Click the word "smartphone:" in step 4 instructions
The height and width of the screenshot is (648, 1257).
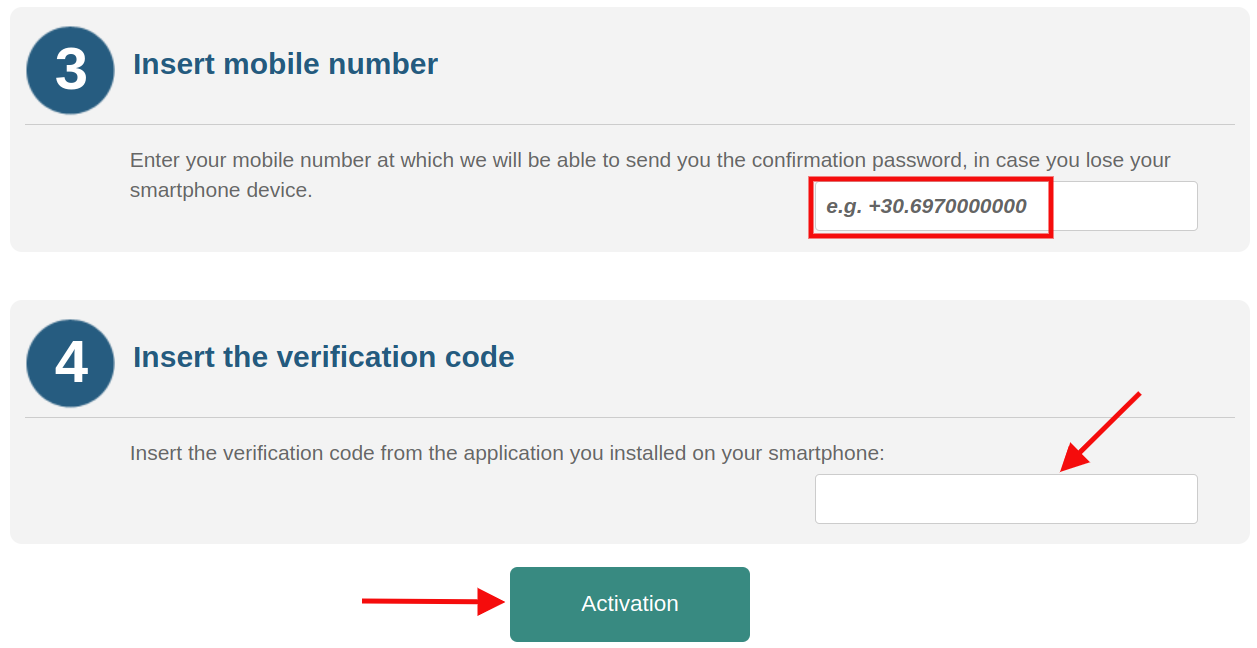pos(826,453)
